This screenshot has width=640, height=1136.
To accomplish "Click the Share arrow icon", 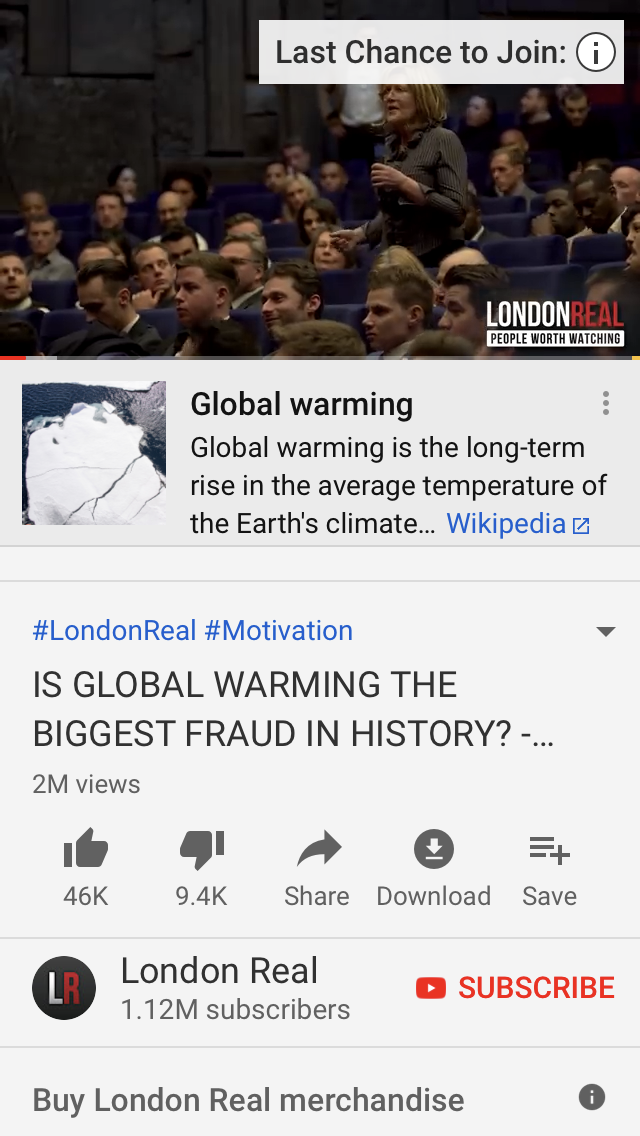I will pos(318,848).
